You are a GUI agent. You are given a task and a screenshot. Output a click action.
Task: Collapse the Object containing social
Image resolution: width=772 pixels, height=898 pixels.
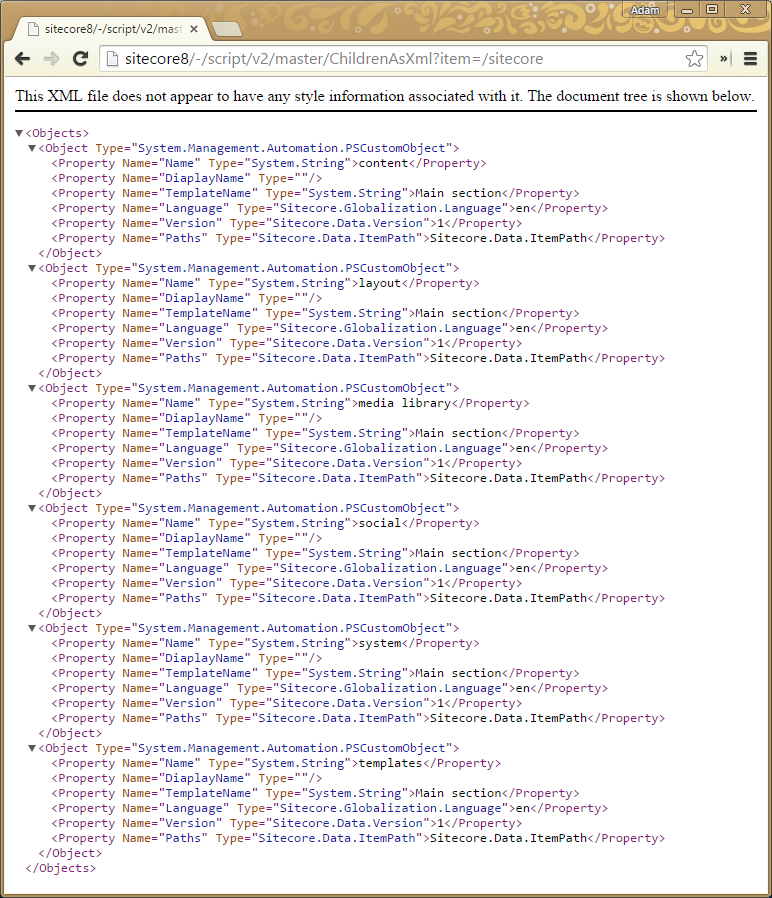point(32,508)
